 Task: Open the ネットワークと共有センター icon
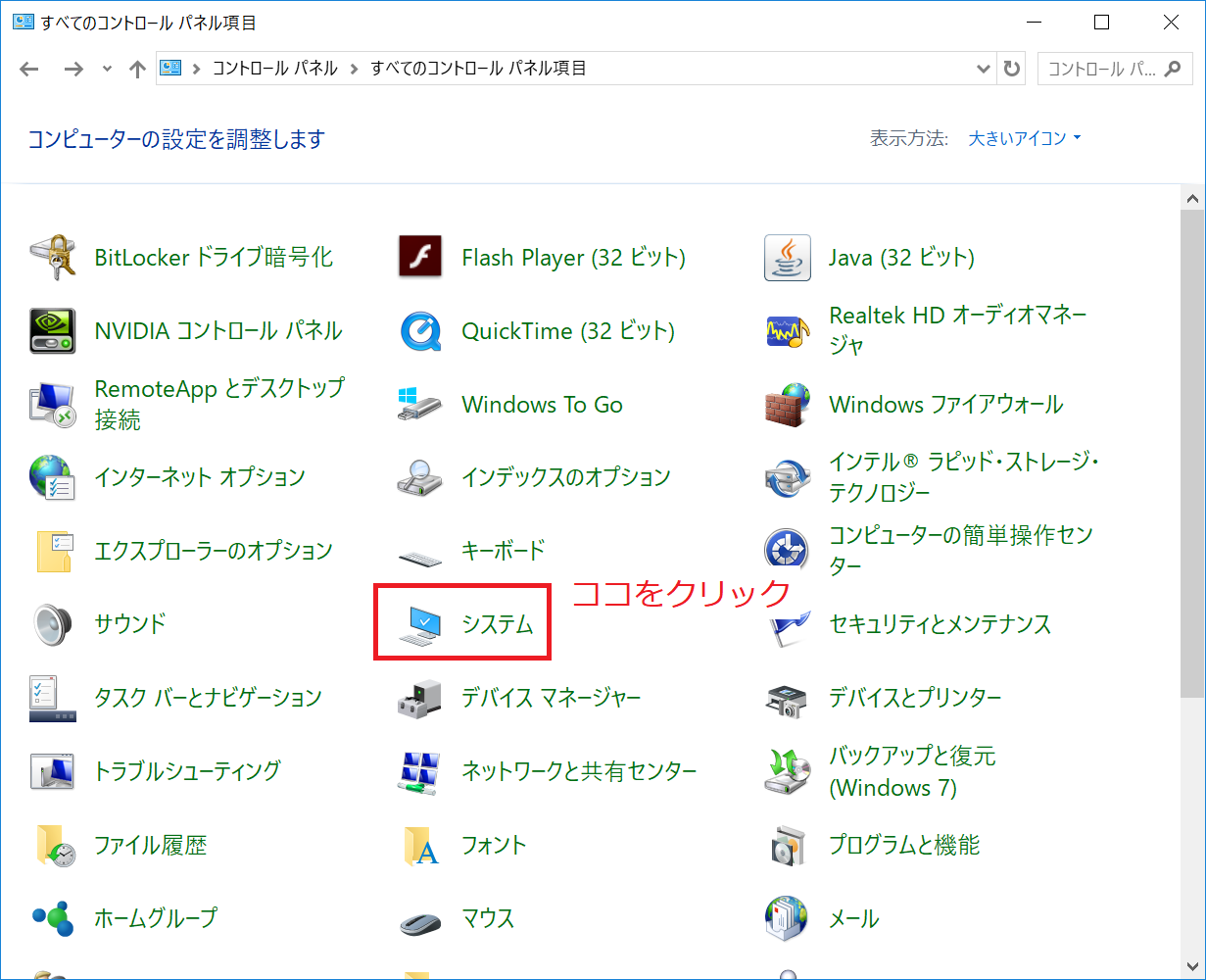(420, 771)
